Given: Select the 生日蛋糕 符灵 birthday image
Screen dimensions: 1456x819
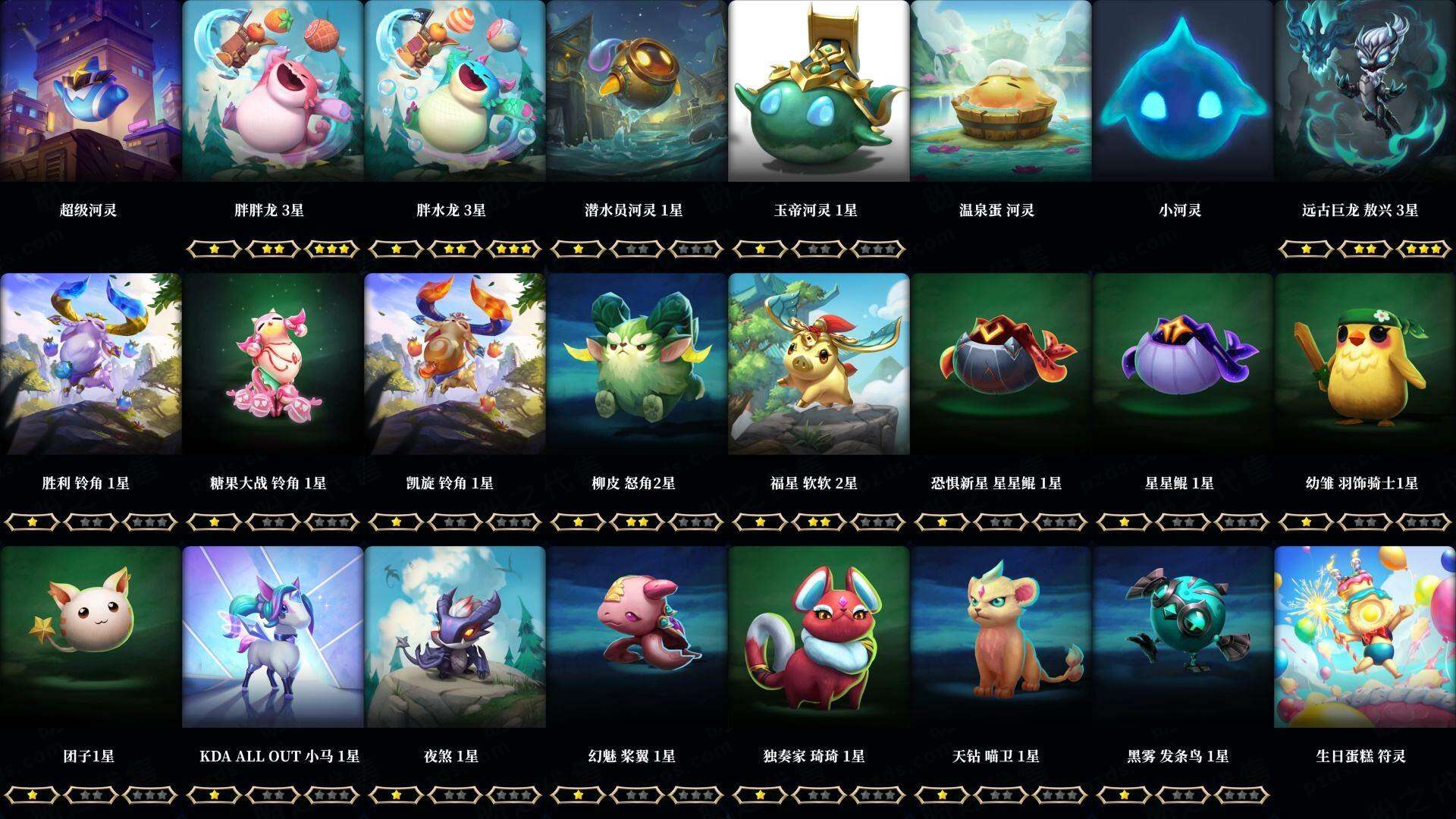Looking at the screenshot, I should (x=1365, y=637).
